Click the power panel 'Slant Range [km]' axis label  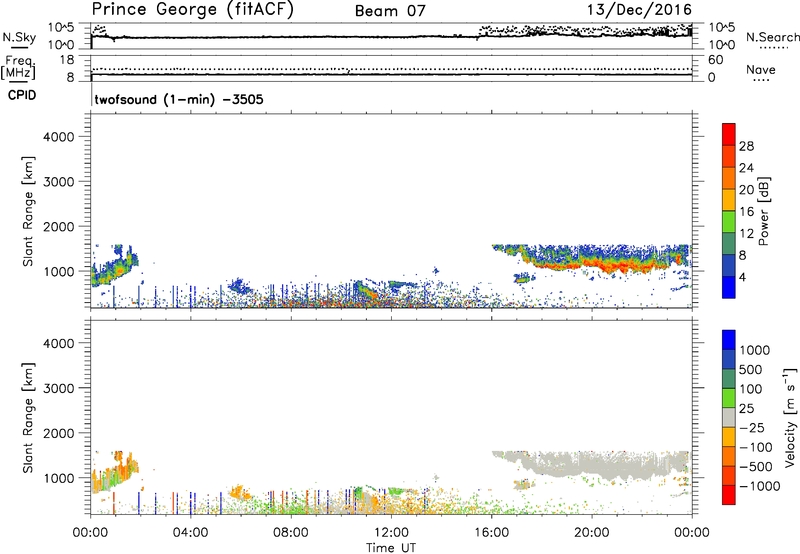click(x=28, y=211)
